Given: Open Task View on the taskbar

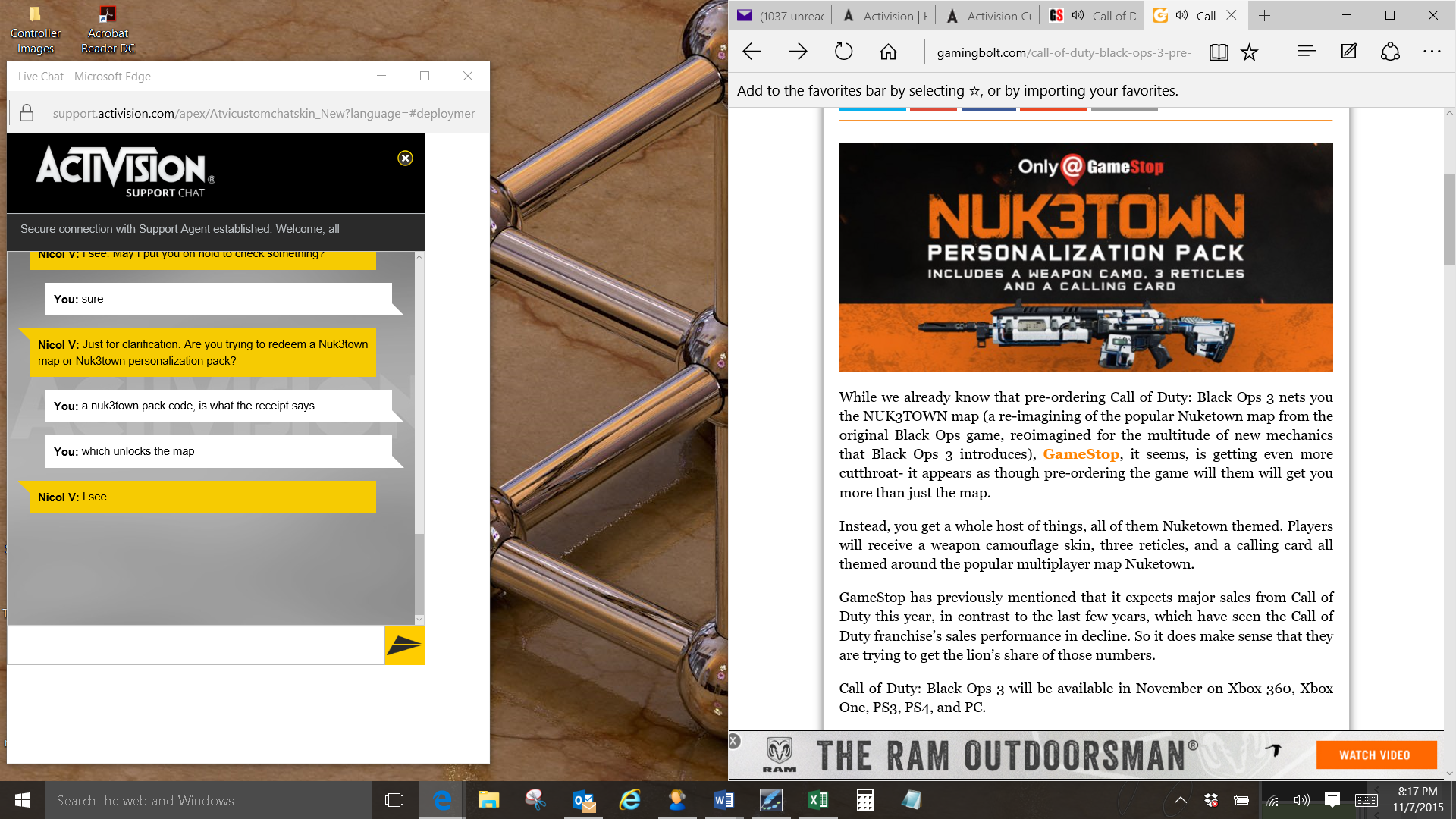Looking at the screenshot, I should [394, 800].
